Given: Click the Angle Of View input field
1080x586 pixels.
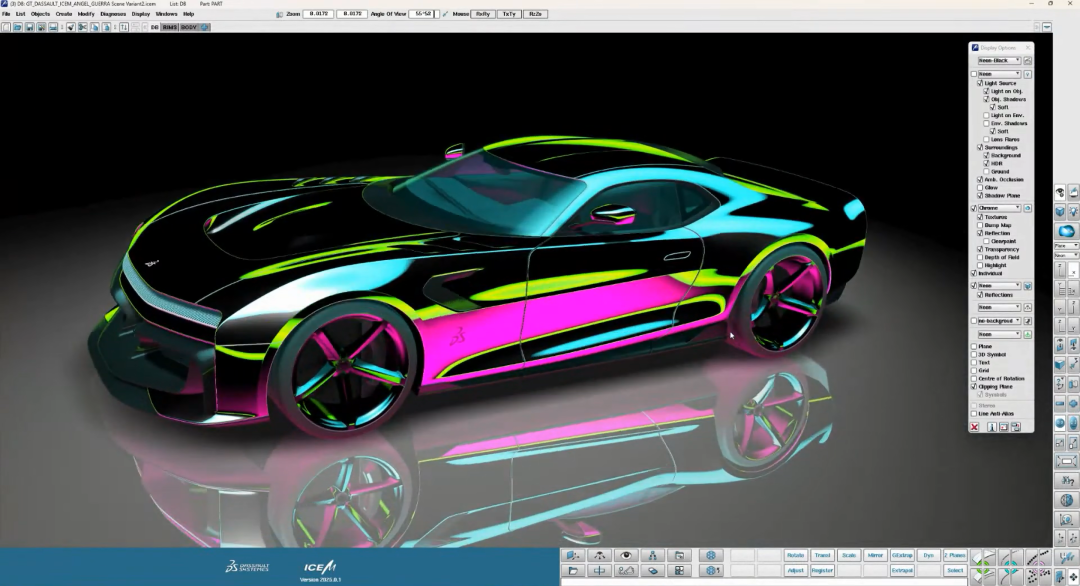Looking at the screenshot, I should pyautogui.click(x=423, y=14).
